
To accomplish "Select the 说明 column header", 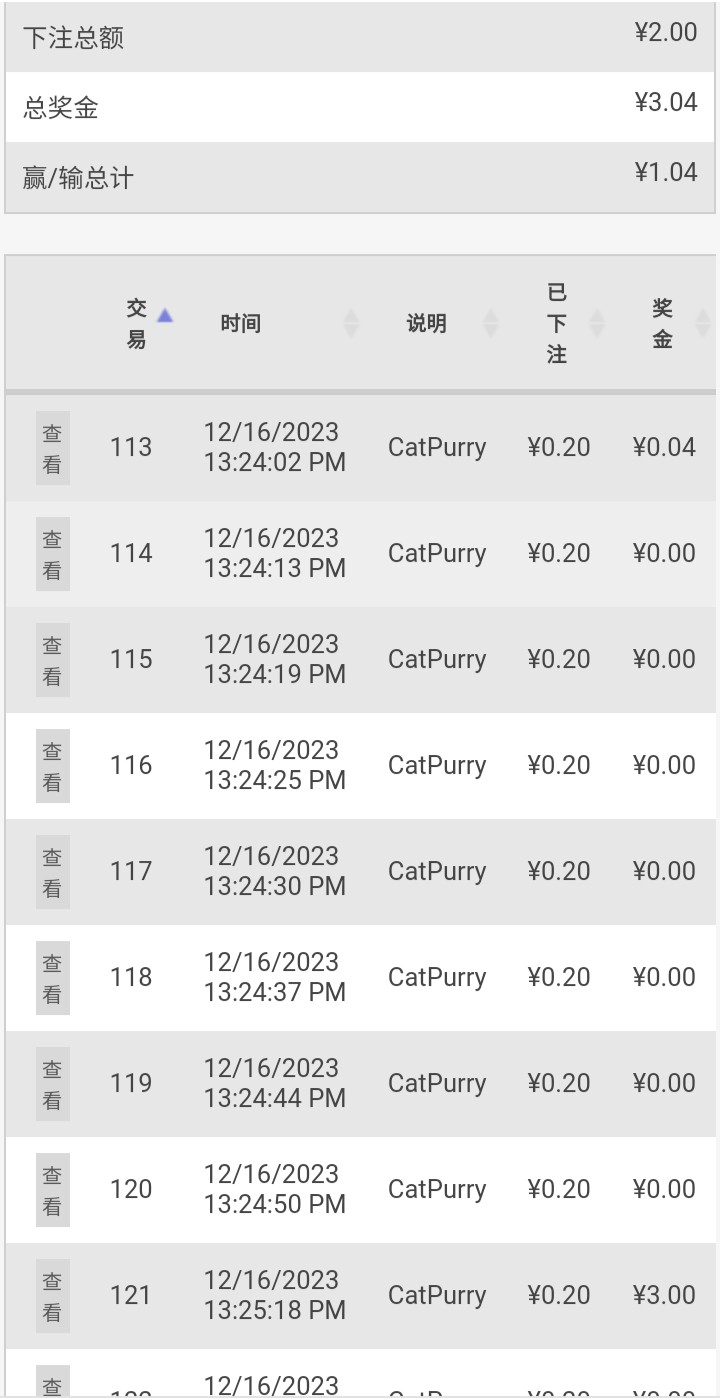I will (x=427, y=323).
